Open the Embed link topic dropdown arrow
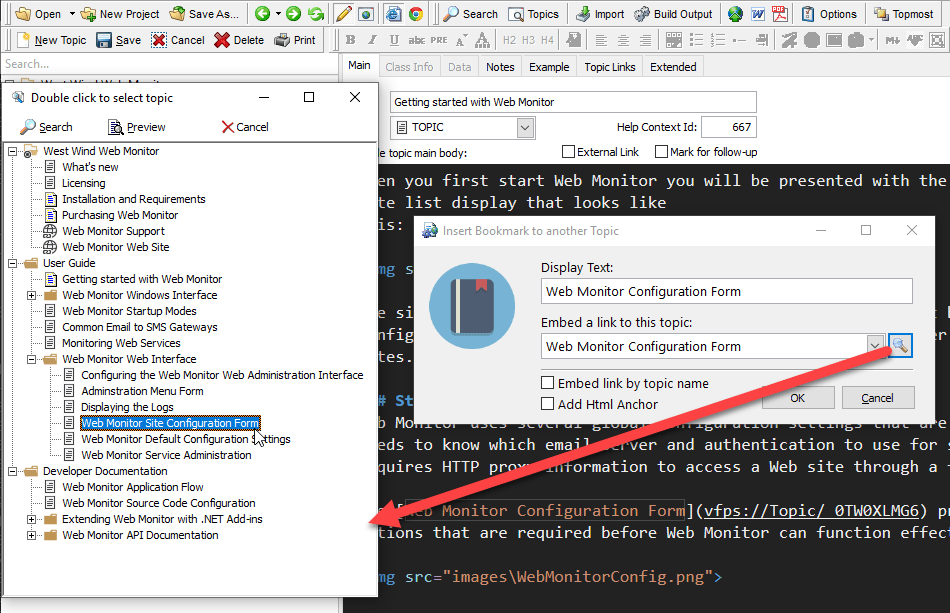 875,346
